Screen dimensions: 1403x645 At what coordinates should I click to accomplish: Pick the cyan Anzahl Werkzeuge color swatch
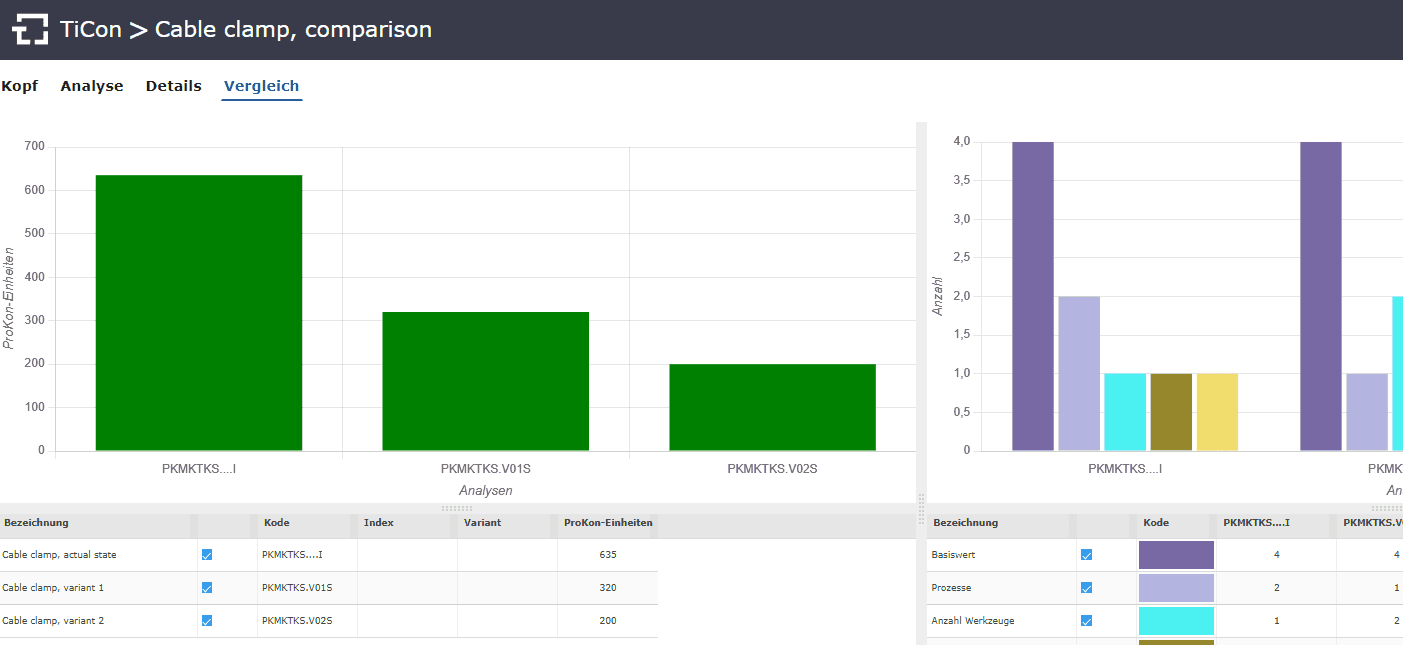click(x=1176, y=621)
